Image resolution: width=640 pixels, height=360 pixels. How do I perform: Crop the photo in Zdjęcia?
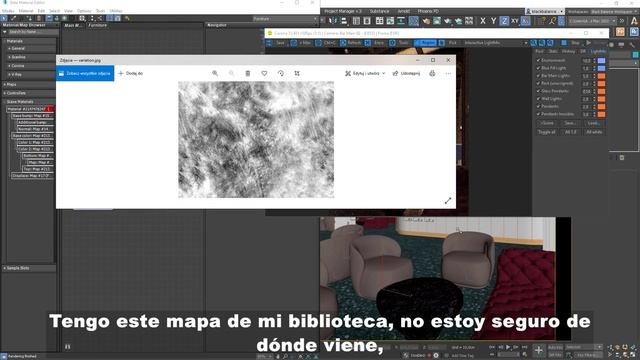(297, 73)
